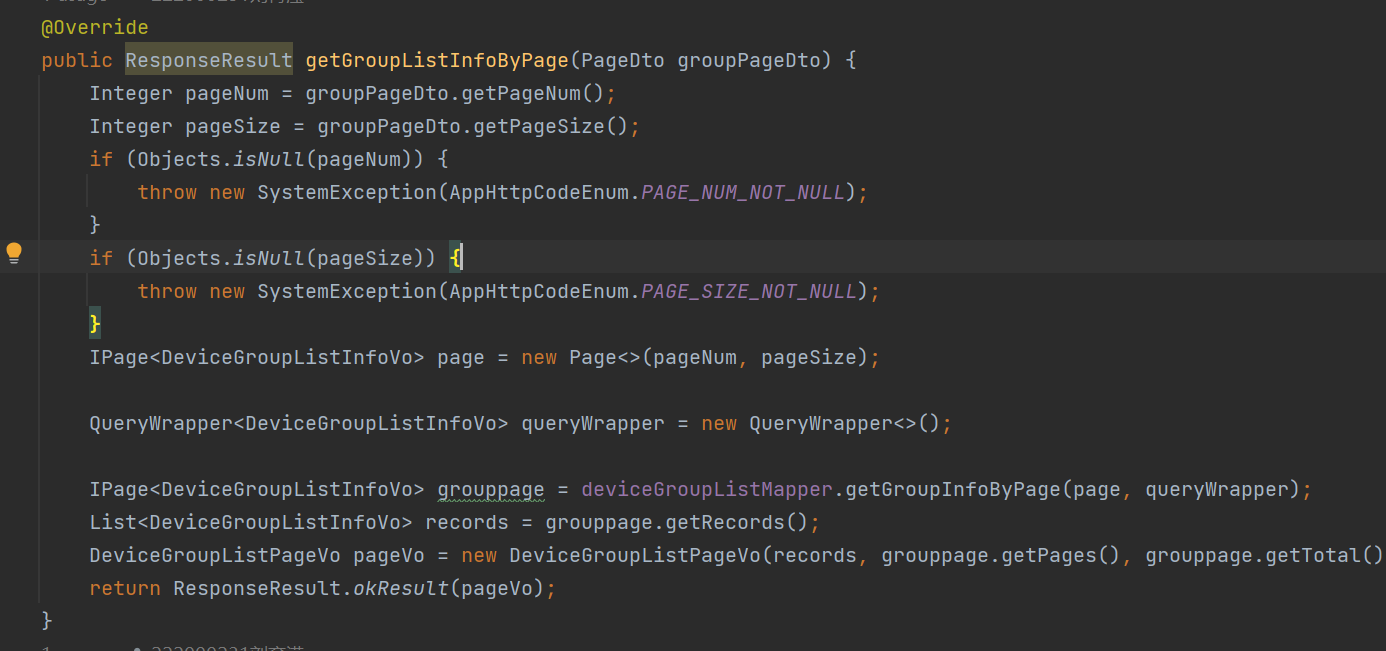Click the getGroupInfoByPage method call
This screenshot has height=651, width=1386.
click(x=953, y=490)
